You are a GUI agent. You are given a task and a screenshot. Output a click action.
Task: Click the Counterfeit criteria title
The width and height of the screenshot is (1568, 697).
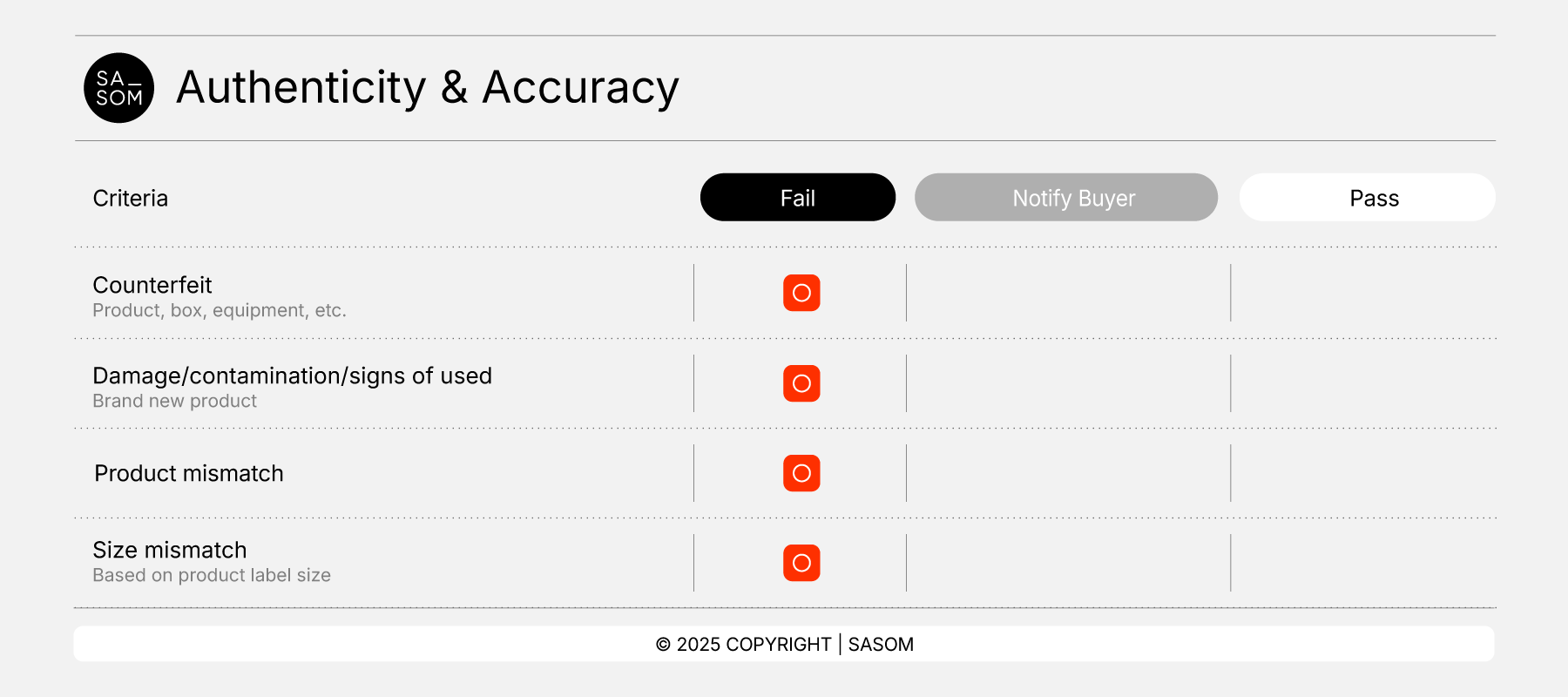152,285
